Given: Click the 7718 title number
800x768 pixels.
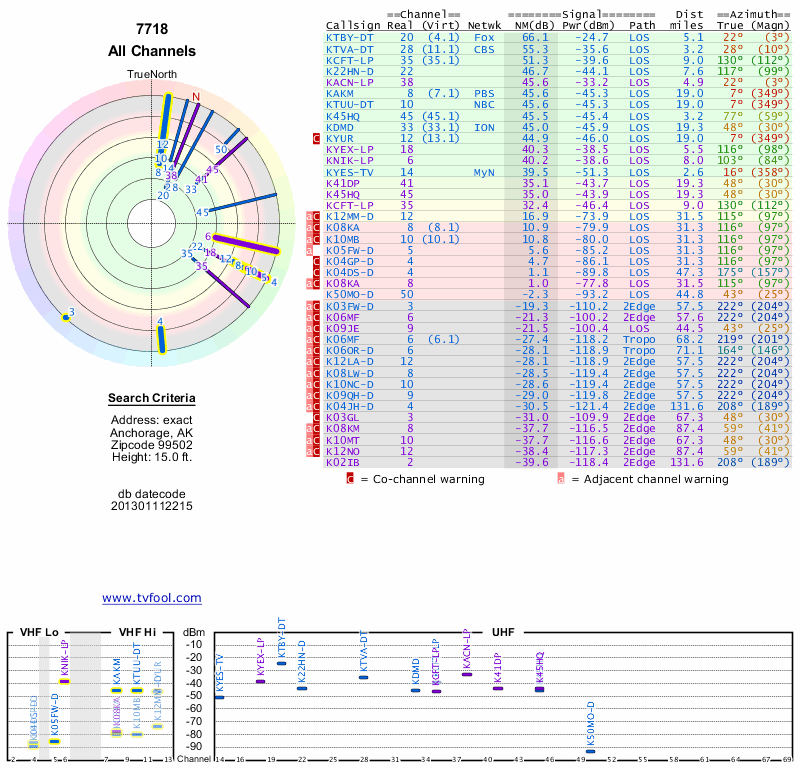Looking at the screenshot, I should coord(152,29).
